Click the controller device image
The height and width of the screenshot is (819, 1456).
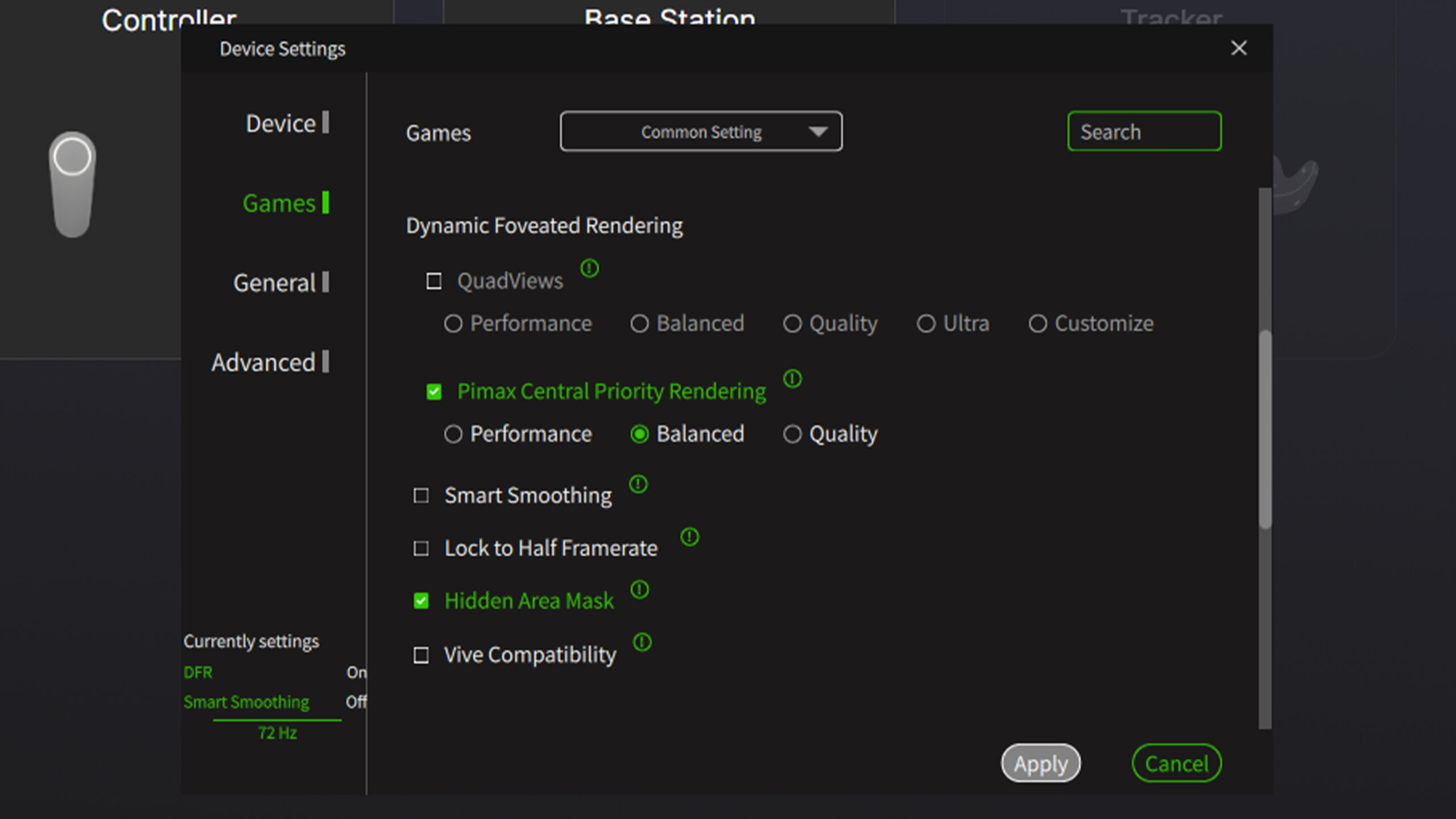point(72,184)
